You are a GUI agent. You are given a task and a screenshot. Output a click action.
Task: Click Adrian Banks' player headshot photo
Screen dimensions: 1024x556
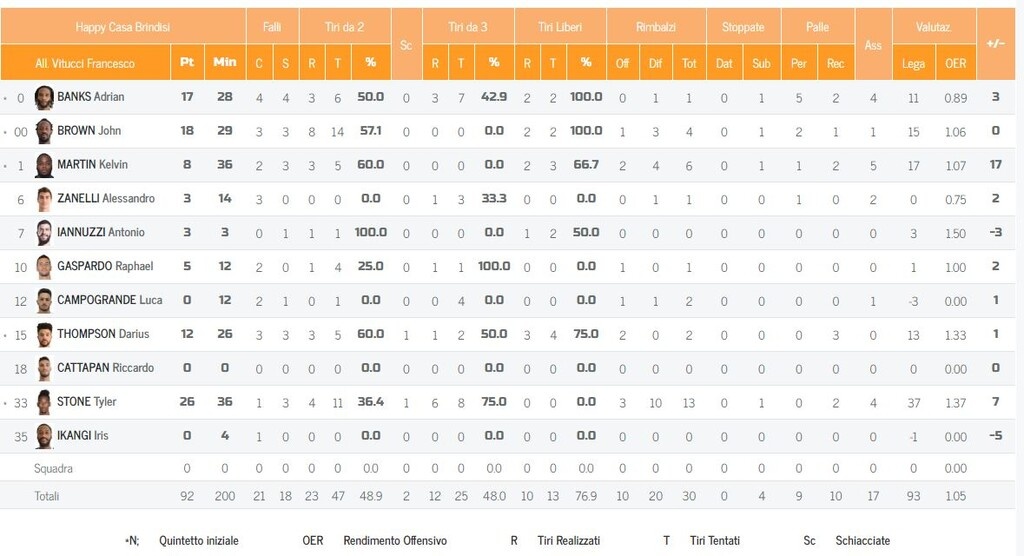pyautogui.click(x=44, y=98)
